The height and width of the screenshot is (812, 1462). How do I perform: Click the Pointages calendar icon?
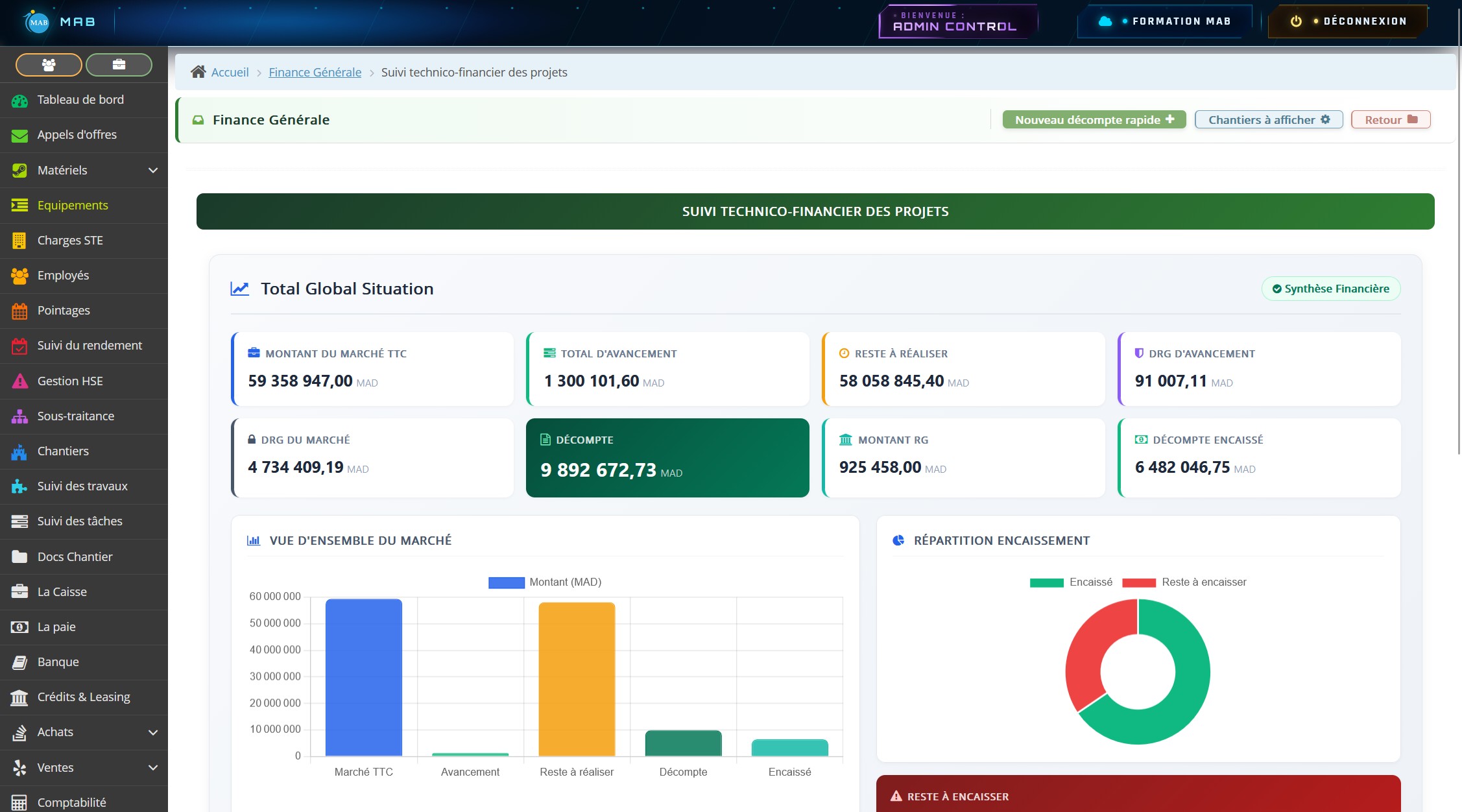click(19, 311)
